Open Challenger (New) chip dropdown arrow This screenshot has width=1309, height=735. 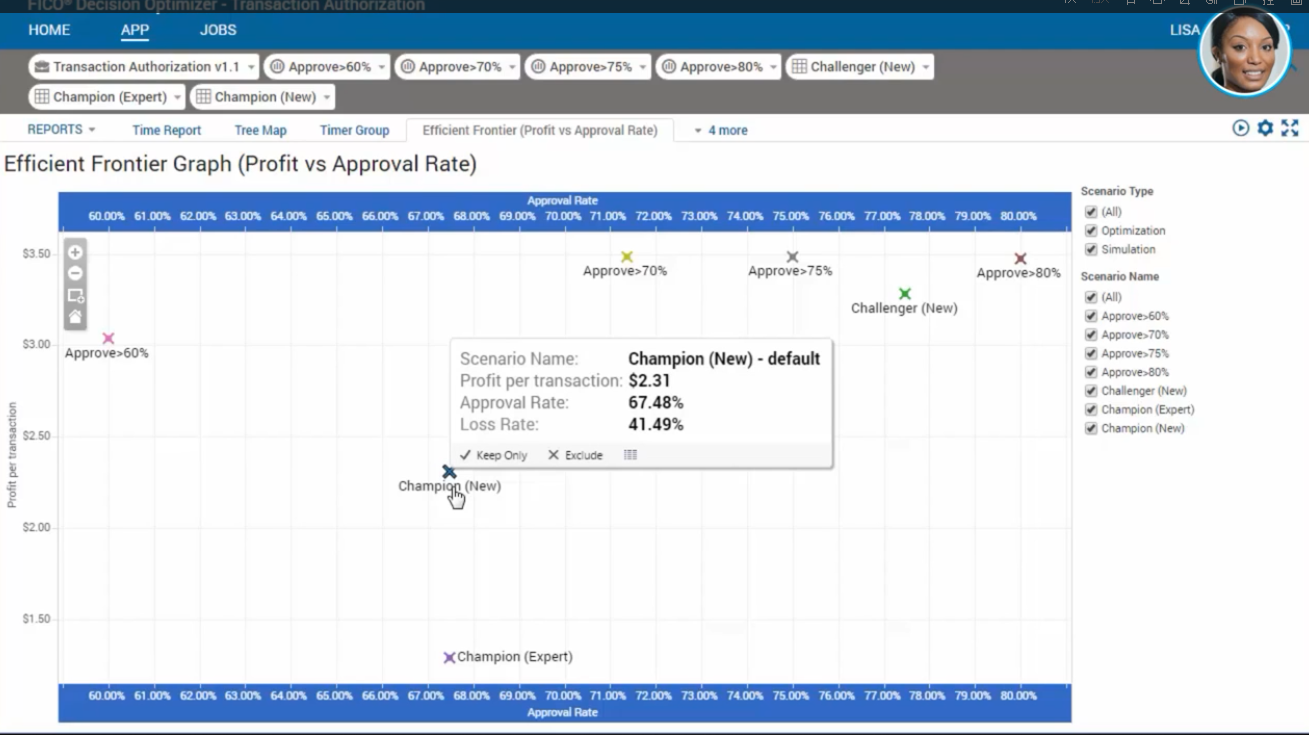pyautogui.click(x=926, y=68)
